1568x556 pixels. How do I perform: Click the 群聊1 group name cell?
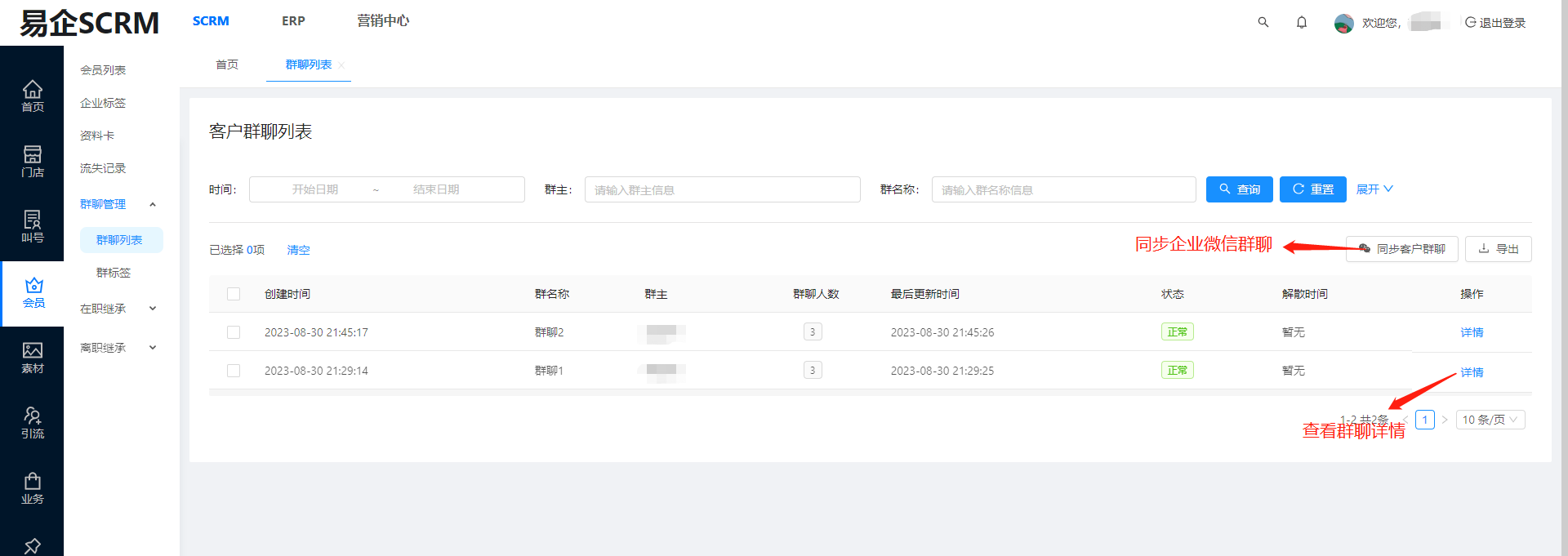(549, 371)
